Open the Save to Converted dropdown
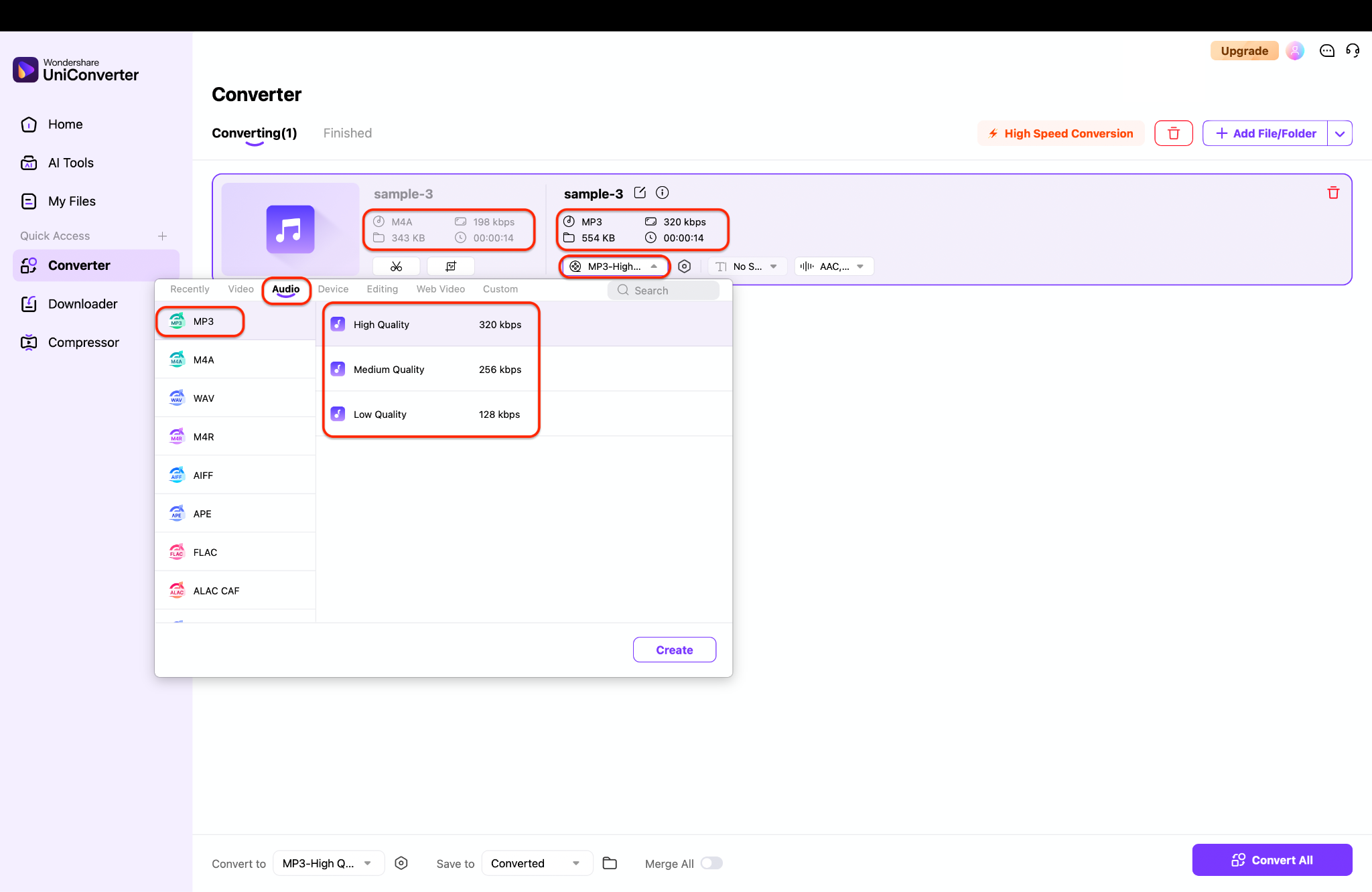This screenshot has height=892, width=1372. (x=536, y=863)
